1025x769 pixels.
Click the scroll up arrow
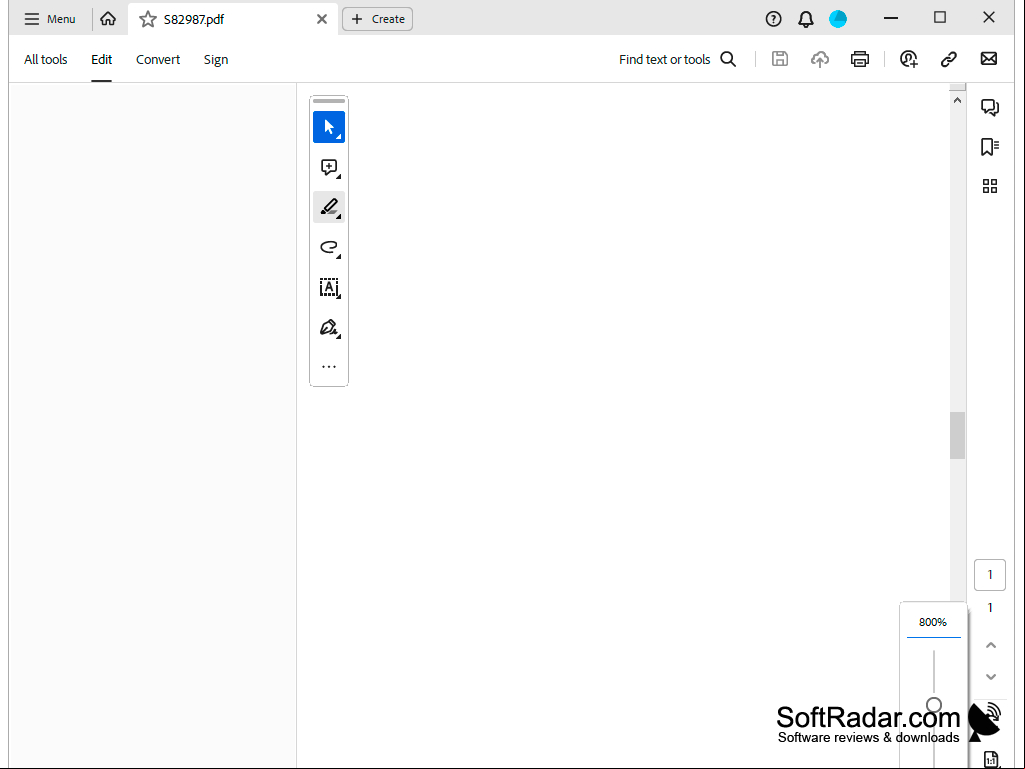(x=958, y=101)
